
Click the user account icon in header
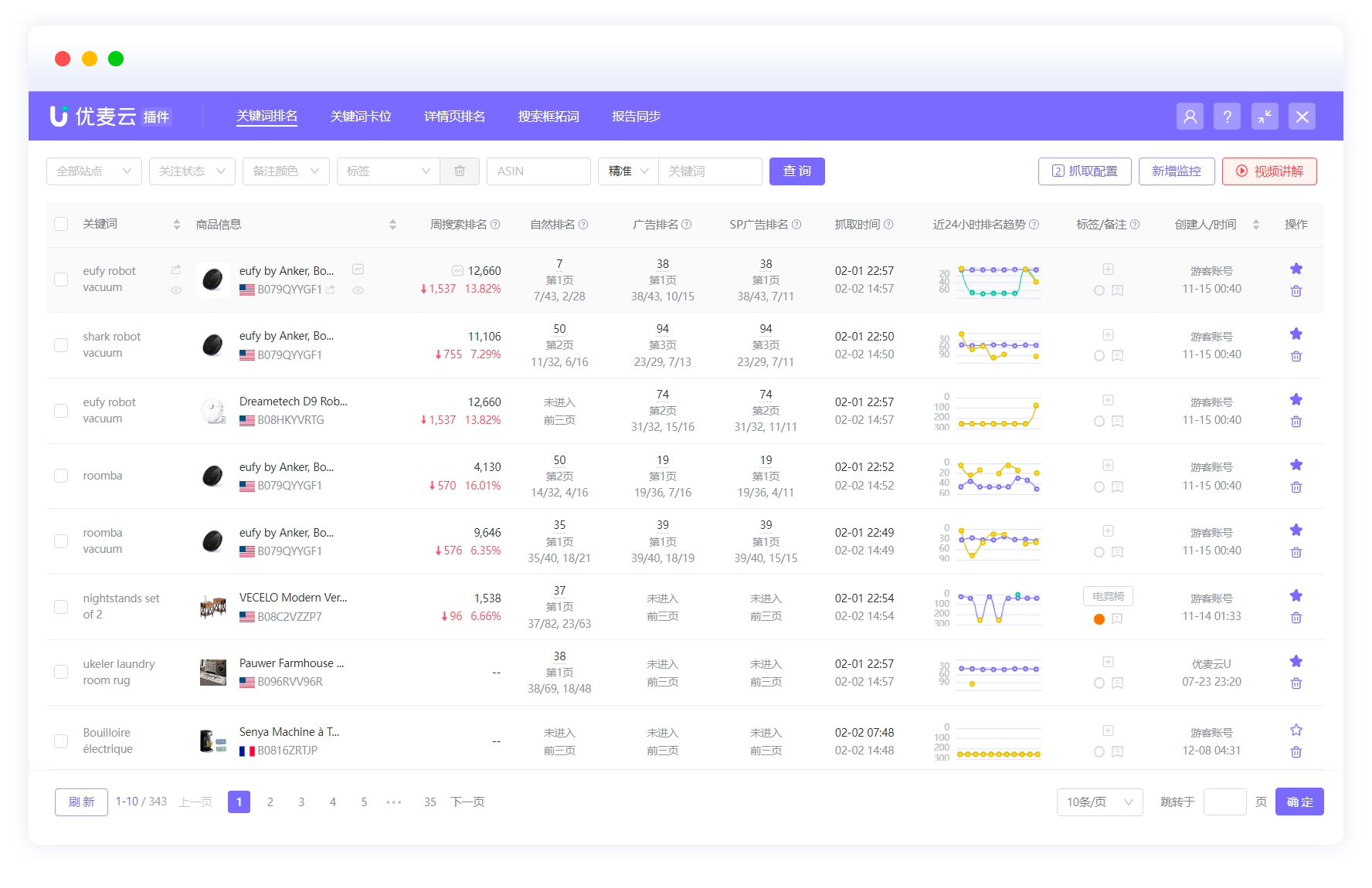(1190, 117)
